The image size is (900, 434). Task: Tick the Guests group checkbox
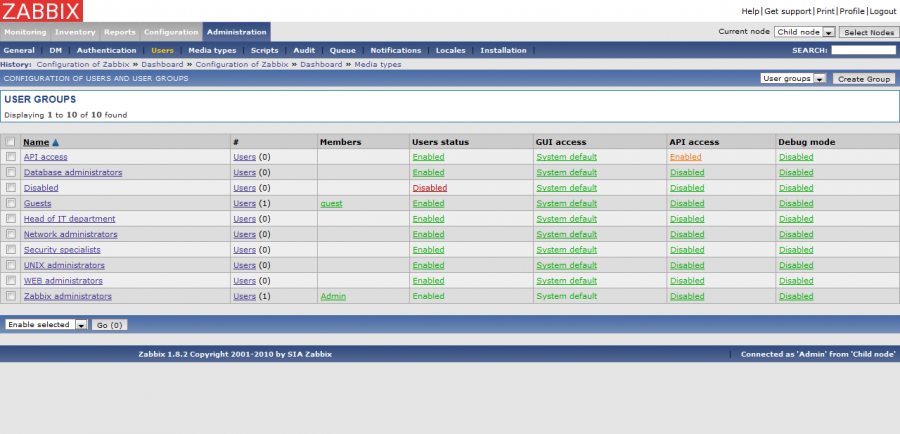pos(10,203)
